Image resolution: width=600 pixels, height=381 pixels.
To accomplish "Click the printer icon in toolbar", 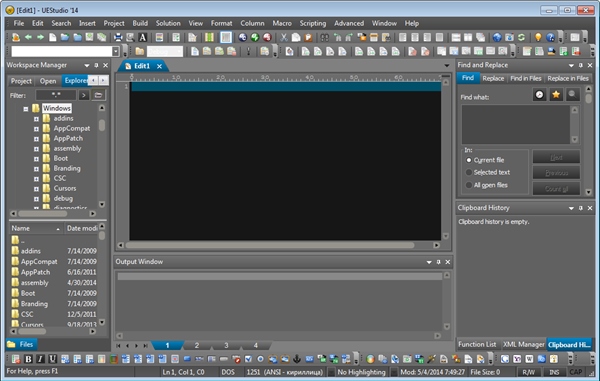I will click(118, 37).
